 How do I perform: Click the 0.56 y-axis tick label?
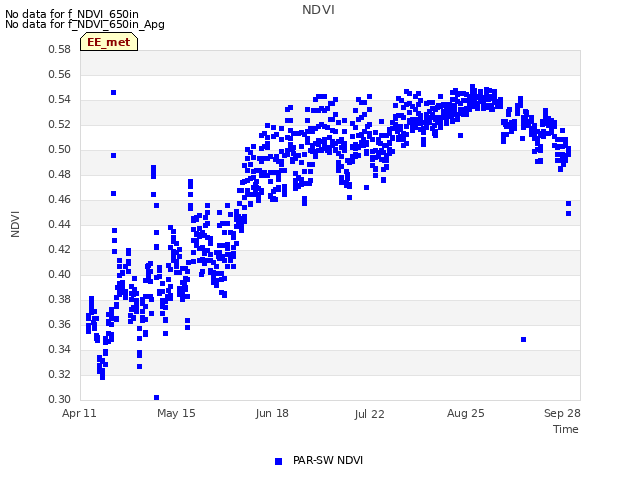pos(60,74)
